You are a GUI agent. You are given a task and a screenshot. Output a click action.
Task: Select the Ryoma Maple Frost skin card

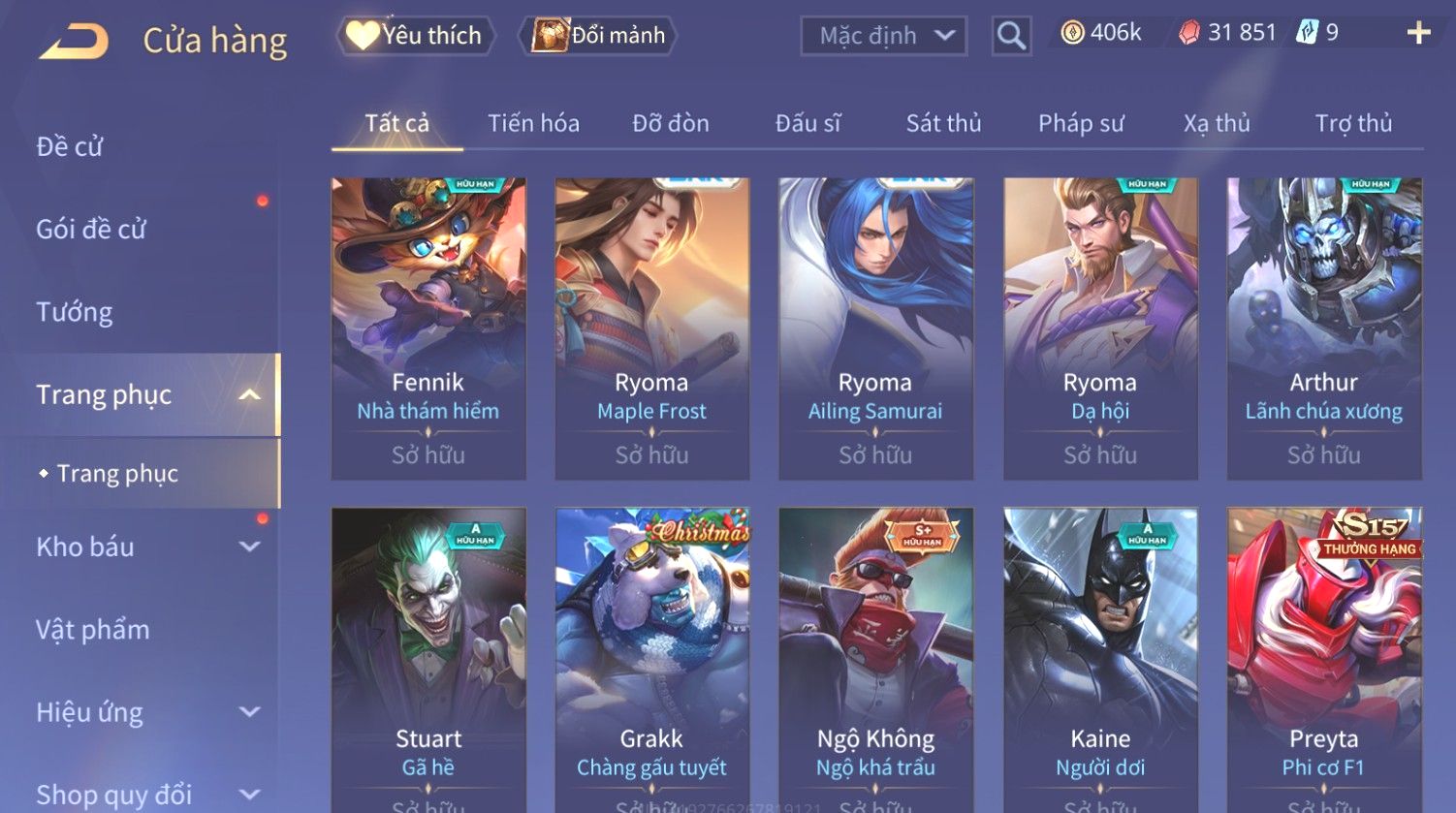click(x=651, y=328)
